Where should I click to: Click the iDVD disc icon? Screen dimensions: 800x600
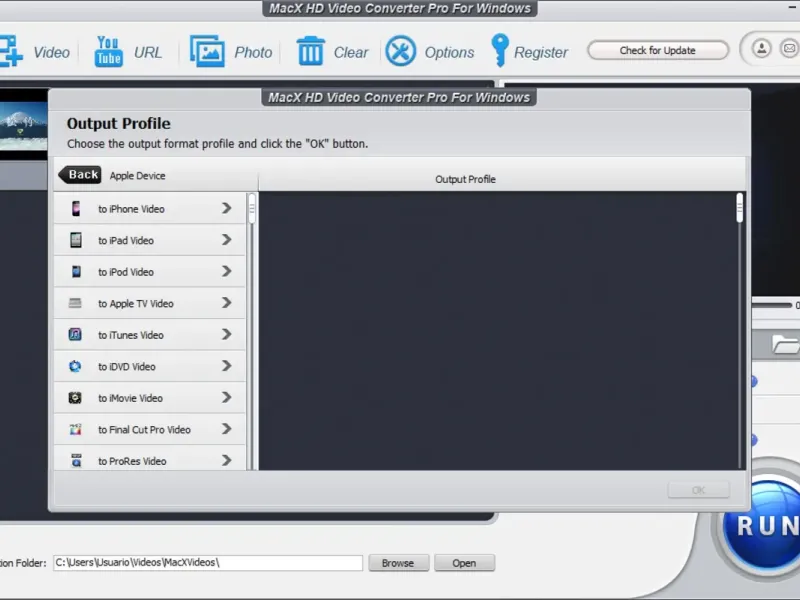[x=75, y=366]
